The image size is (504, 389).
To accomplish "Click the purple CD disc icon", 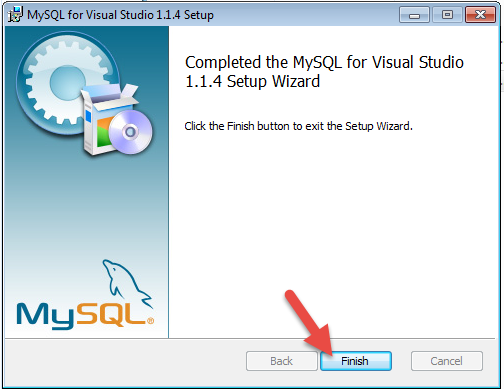I will tap(130, 132).
